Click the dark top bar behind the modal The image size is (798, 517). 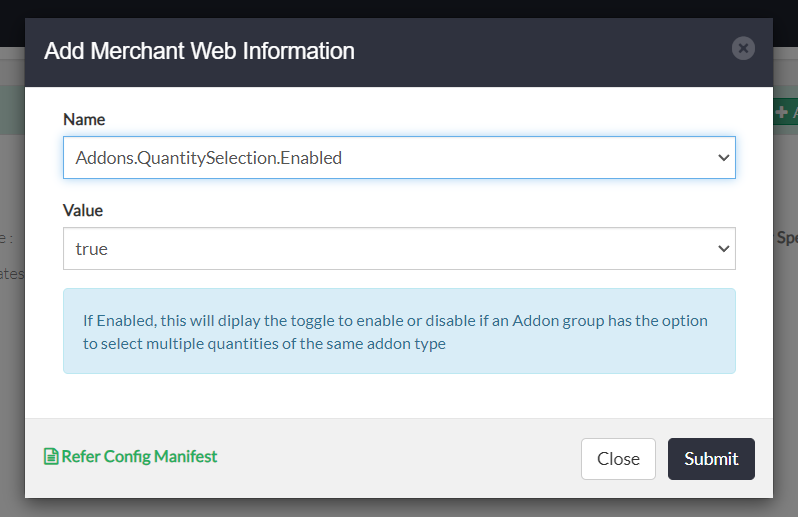pyautogui.click(x=400, y=8)
